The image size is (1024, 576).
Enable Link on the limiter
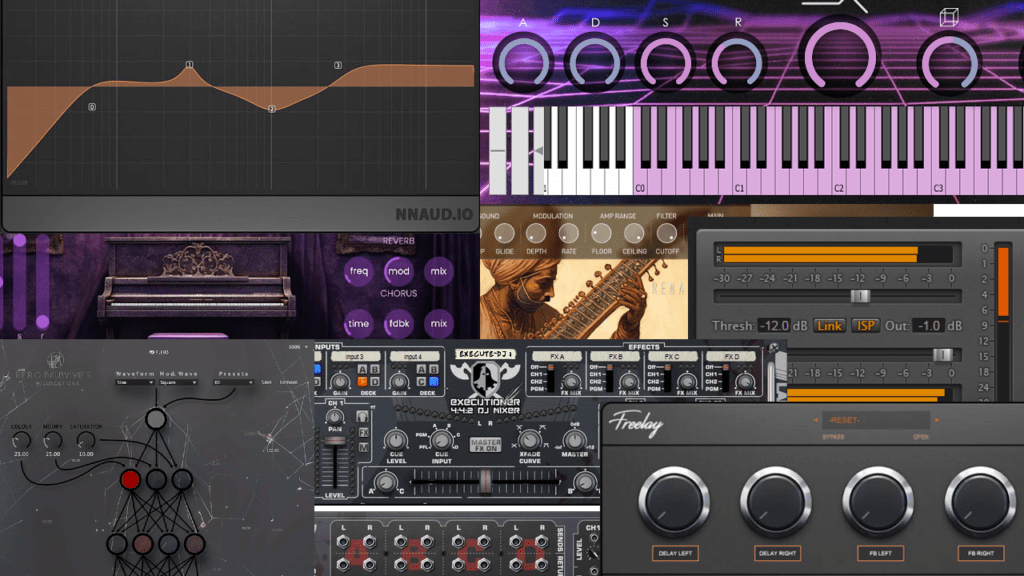coord(830,326)
